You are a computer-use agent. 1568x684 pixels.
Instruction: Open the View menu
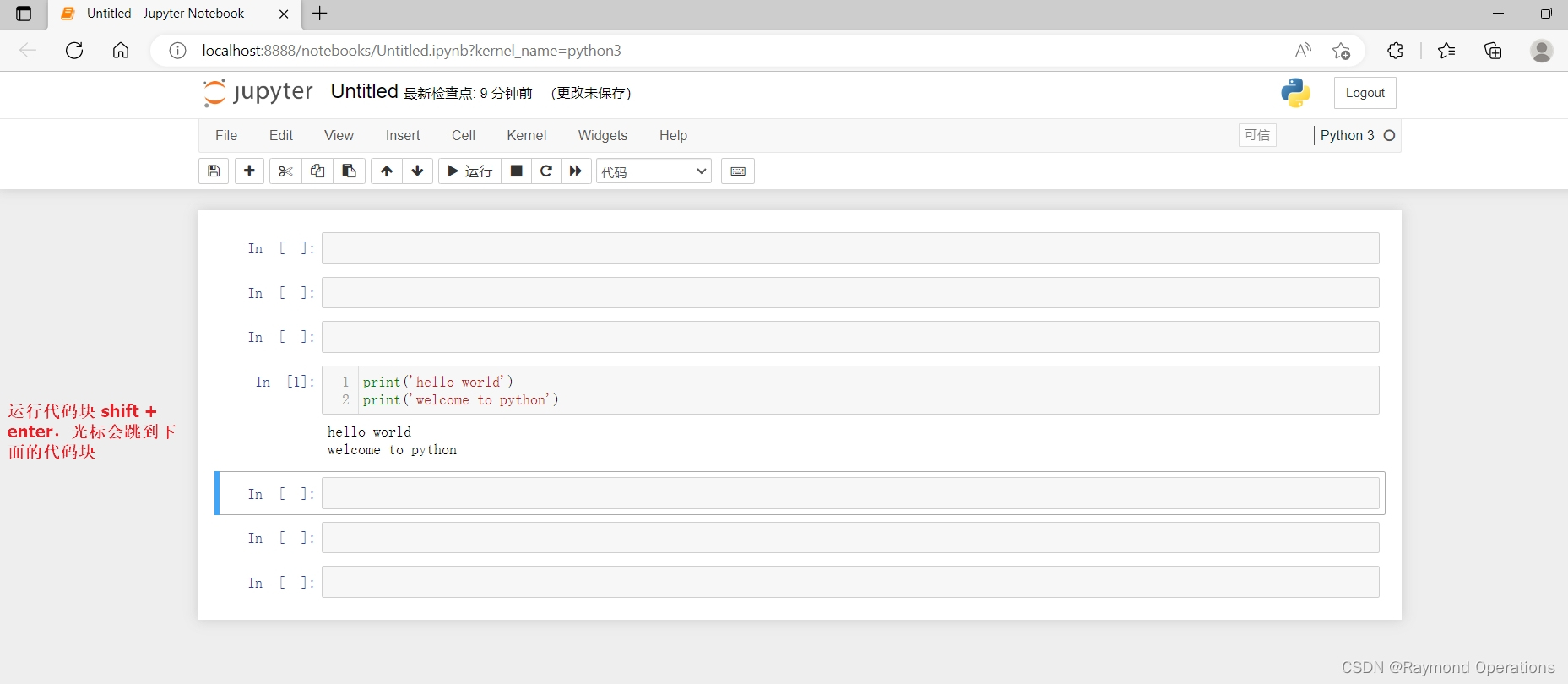[x=339, y=135]
